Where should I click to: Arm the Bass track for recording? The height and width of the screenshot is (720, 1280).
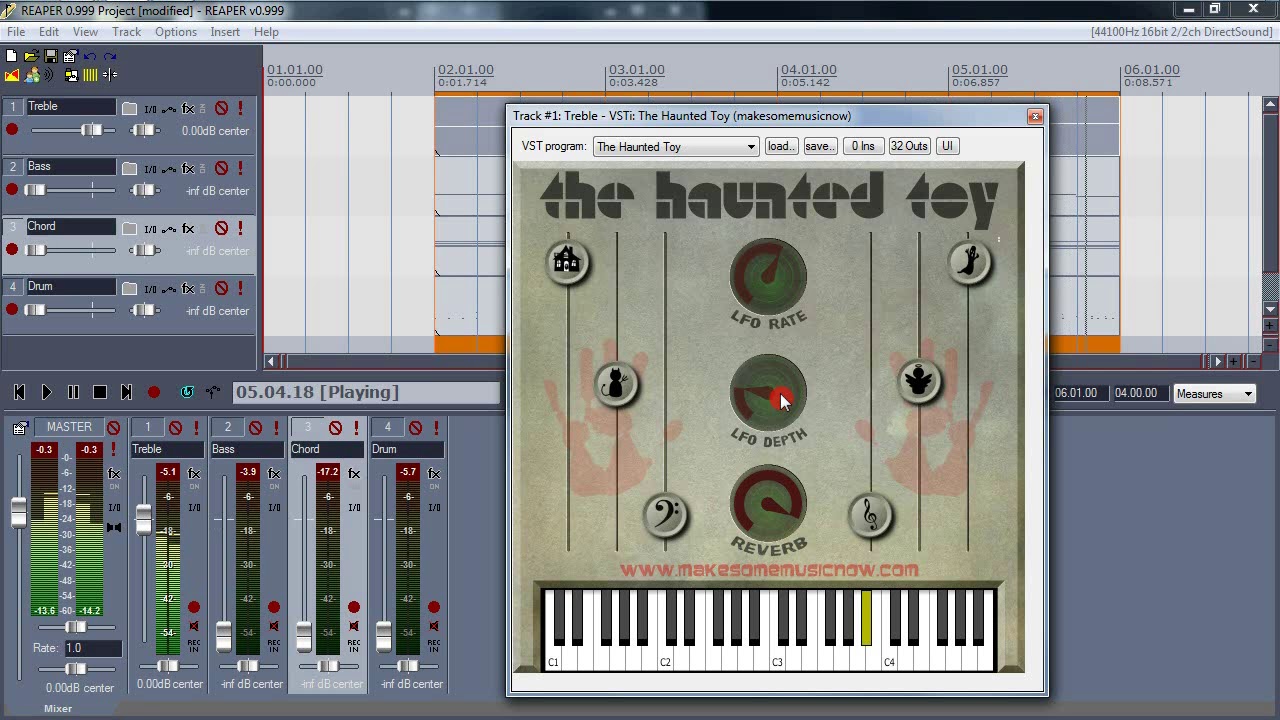[12, 189]
